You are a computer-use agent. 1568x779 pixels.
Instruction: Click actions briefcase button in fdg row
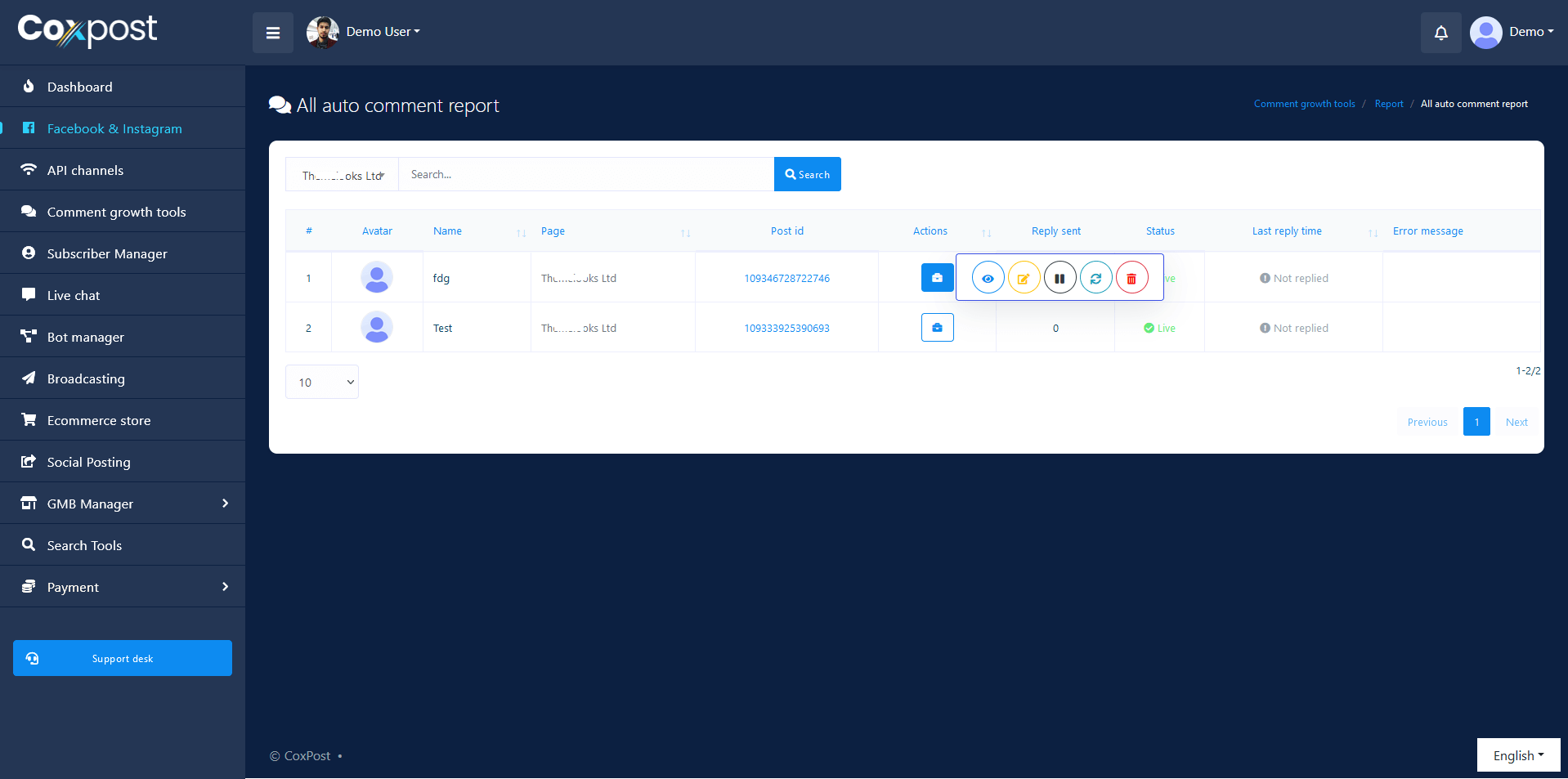[937, 278]
